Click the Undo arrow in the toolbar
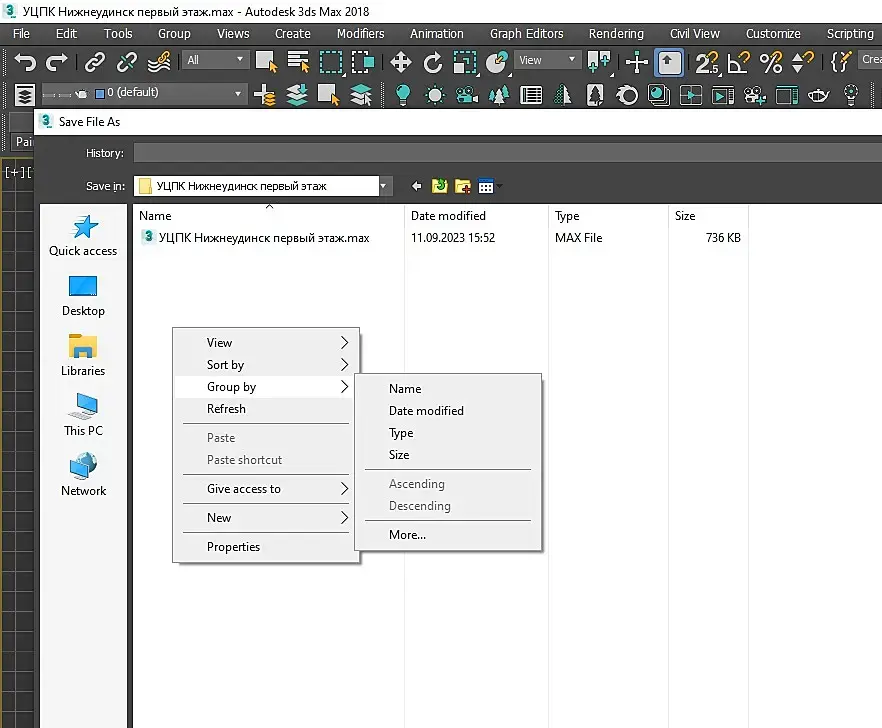882x728 pixels. [24, 62]
